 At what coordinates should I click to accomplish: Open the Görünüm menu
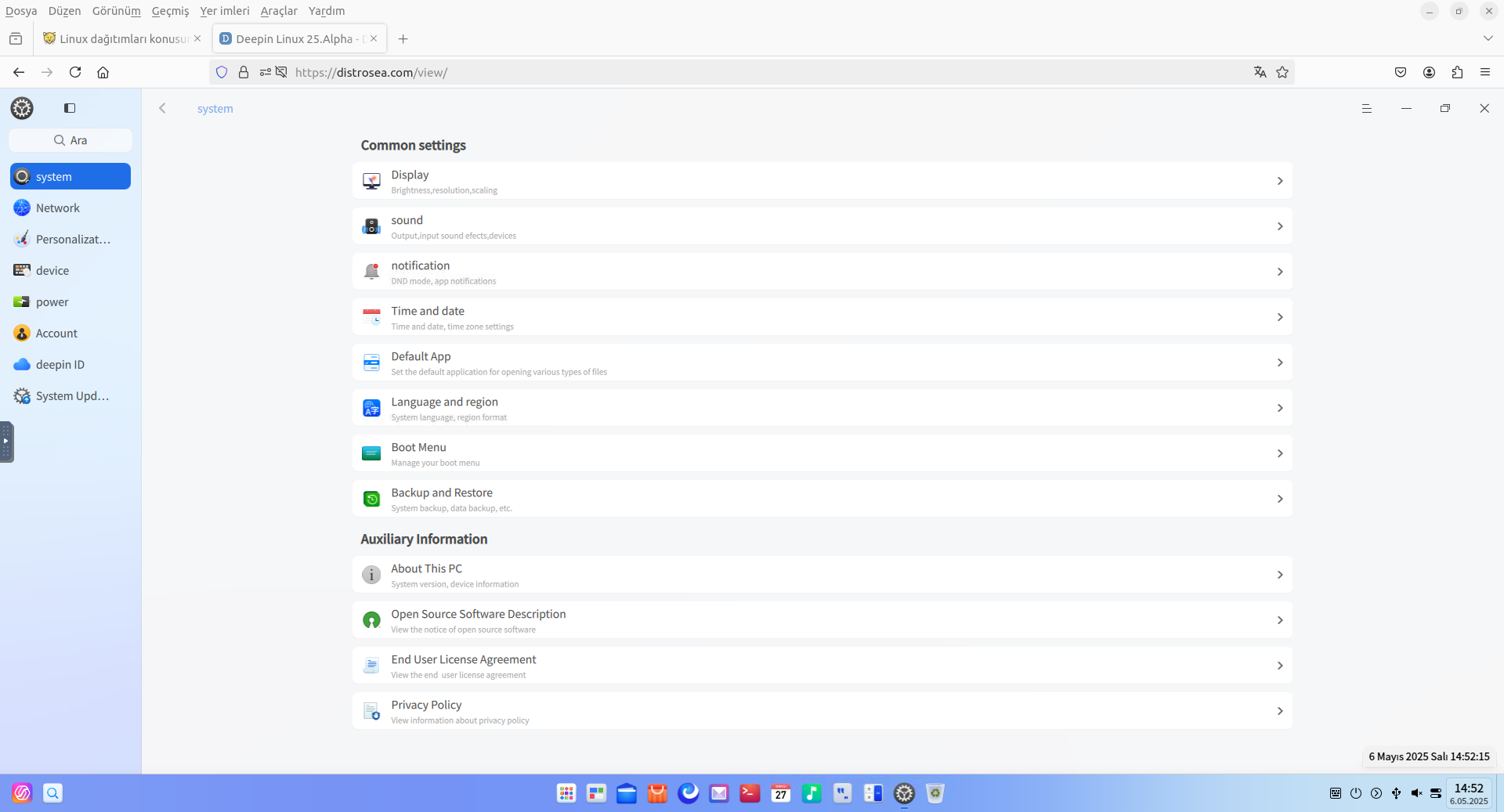pos(116,11)
